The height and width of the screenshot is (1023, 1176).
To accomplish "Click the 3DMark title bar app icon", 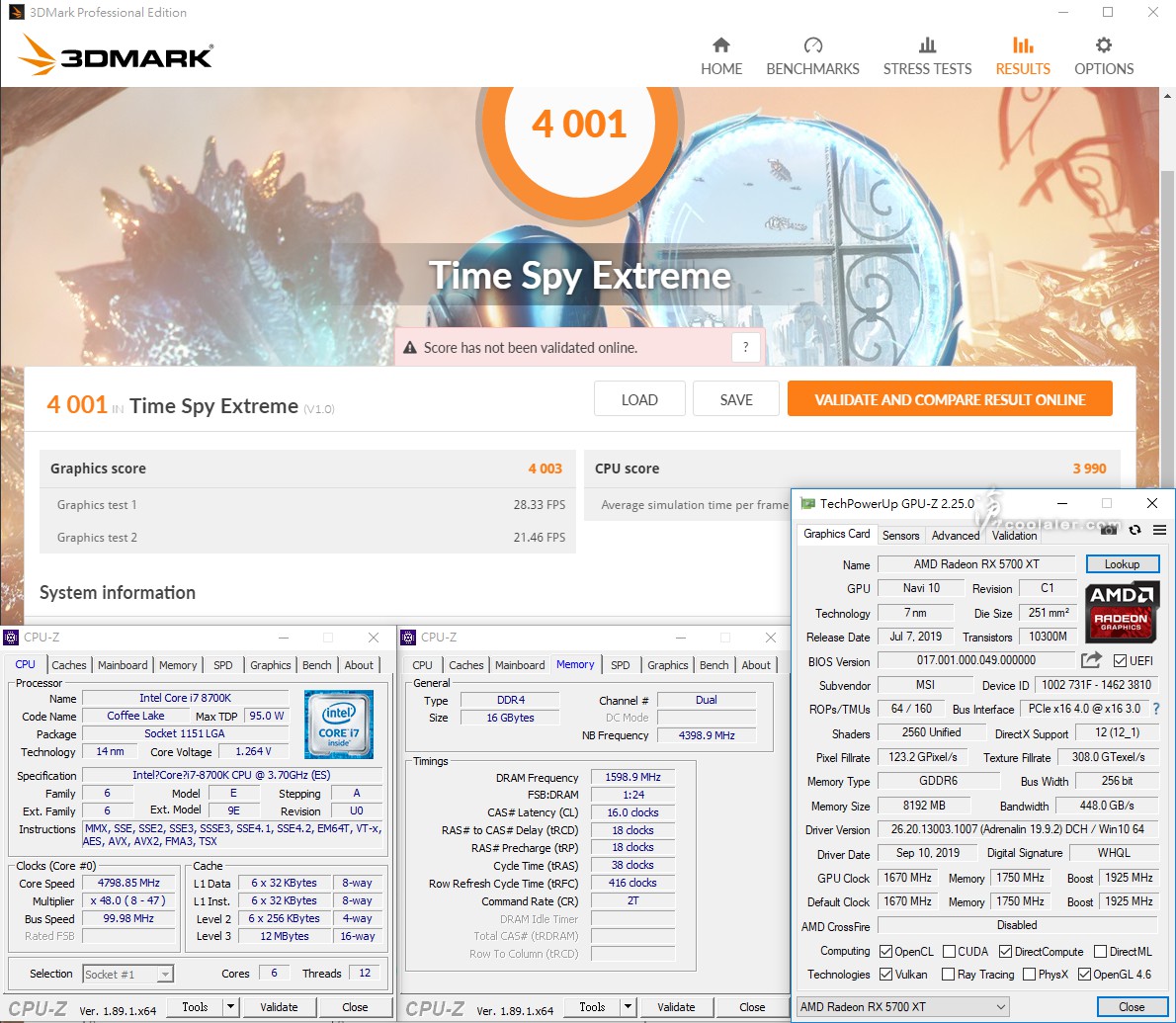I will point(16,12).
